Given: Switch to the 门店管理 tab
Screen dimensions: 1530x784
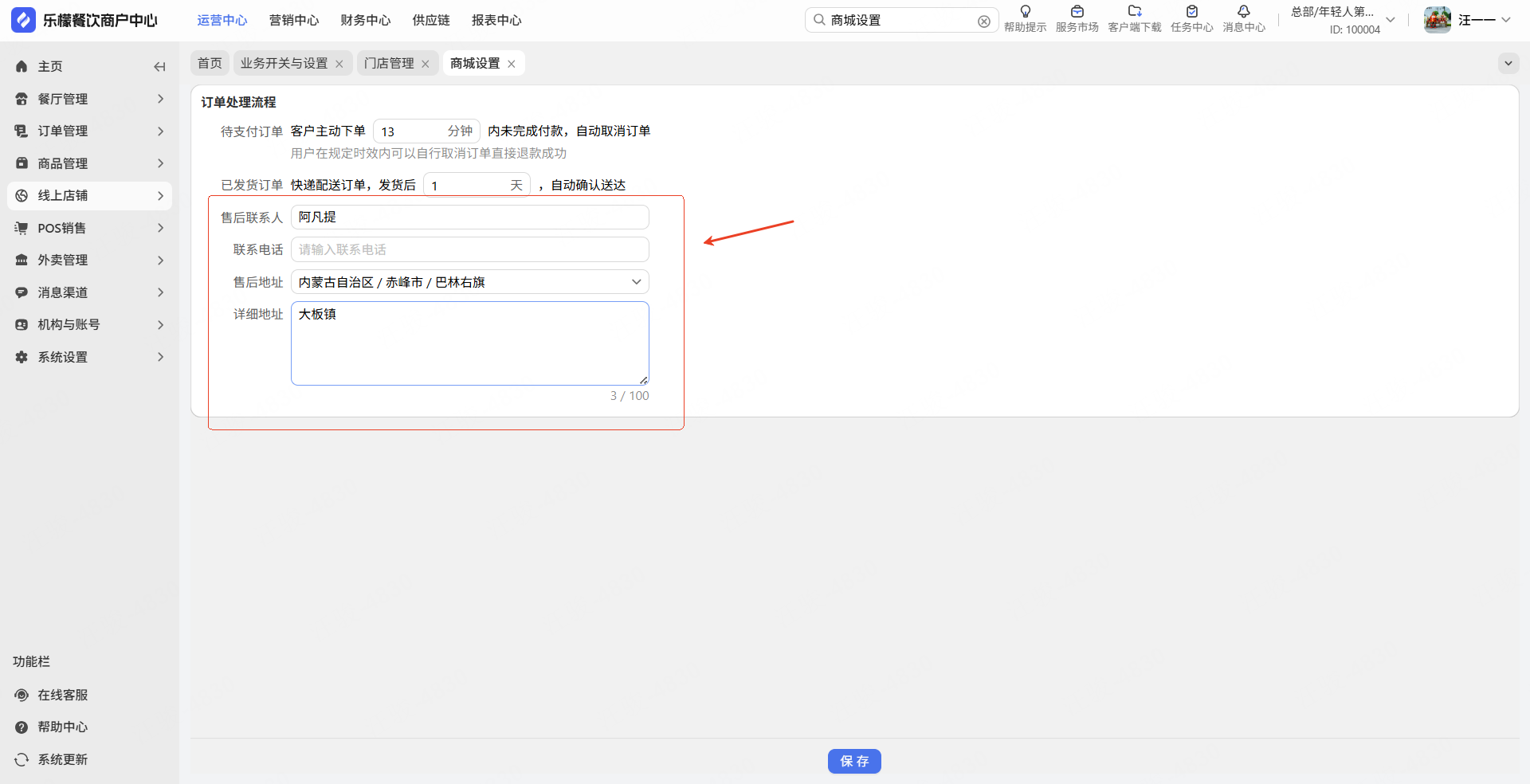Looking at the screenshot, I should pyautogui.click(x=389, y=63).
